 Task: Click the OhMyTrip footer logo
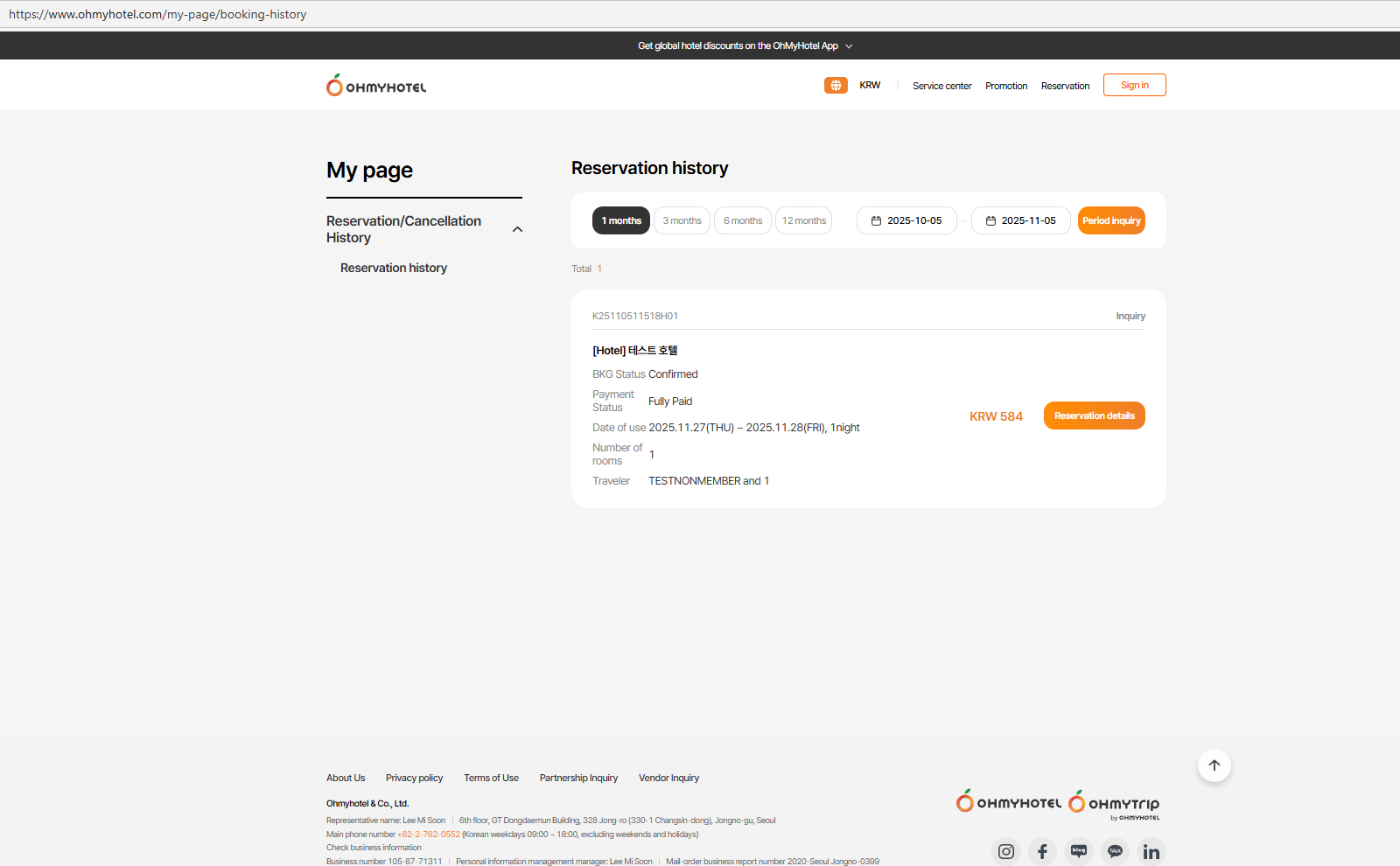1114,804
